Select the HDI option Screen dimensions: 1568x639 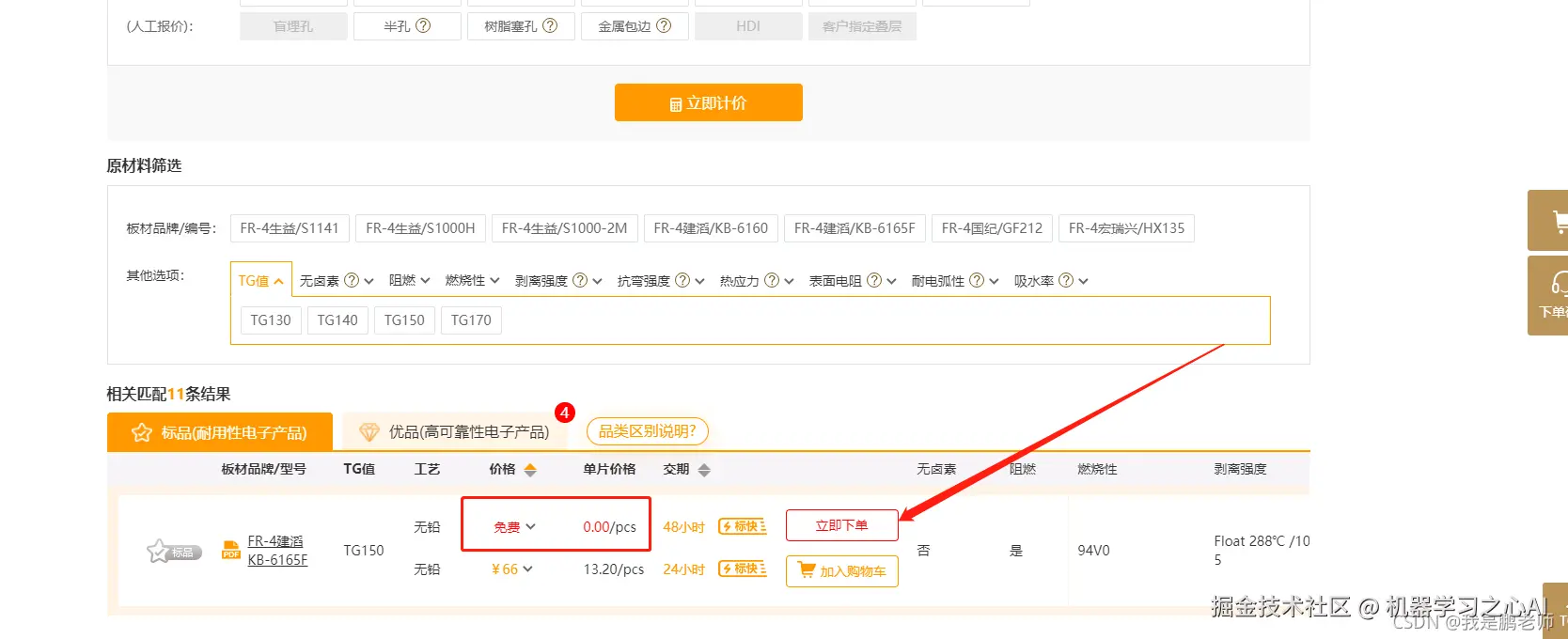coord(748,26)
